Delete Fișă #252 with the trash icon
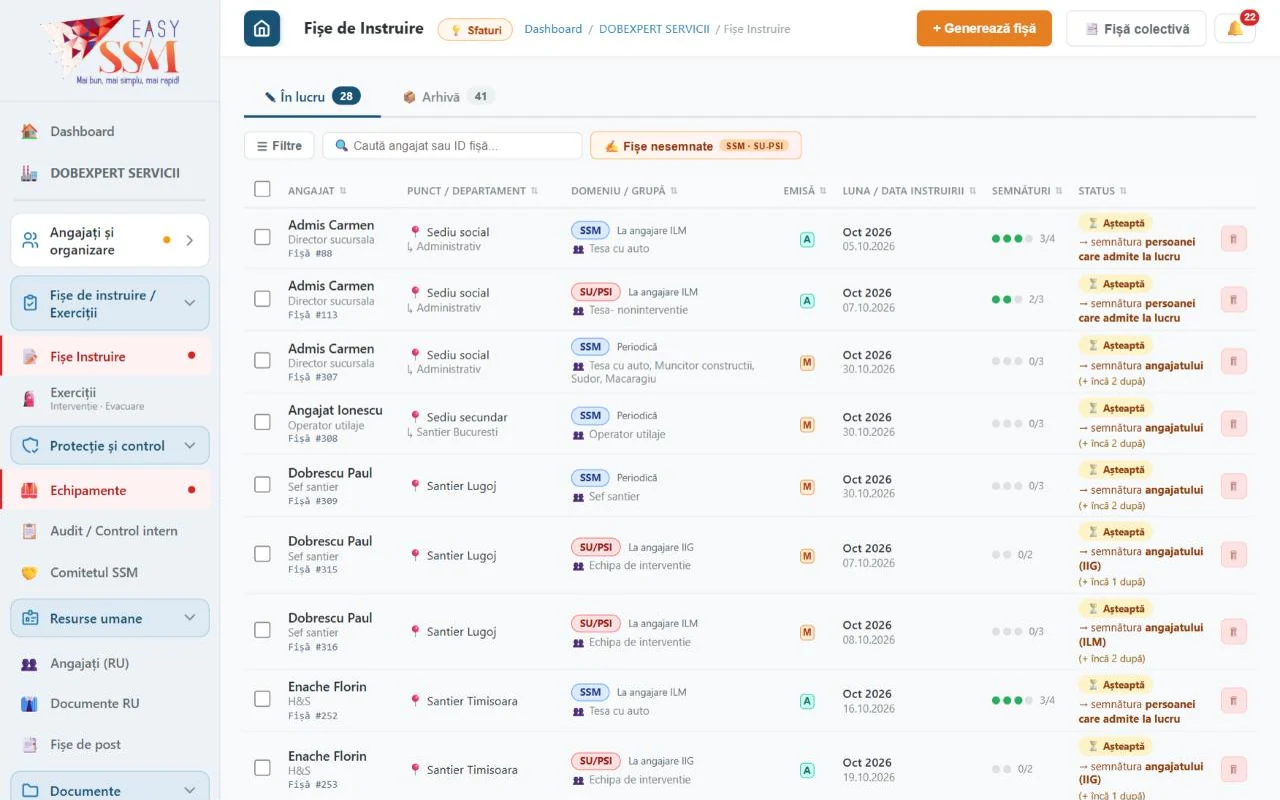Viewport: 1280px width, 800px height. coord(1234,700)
